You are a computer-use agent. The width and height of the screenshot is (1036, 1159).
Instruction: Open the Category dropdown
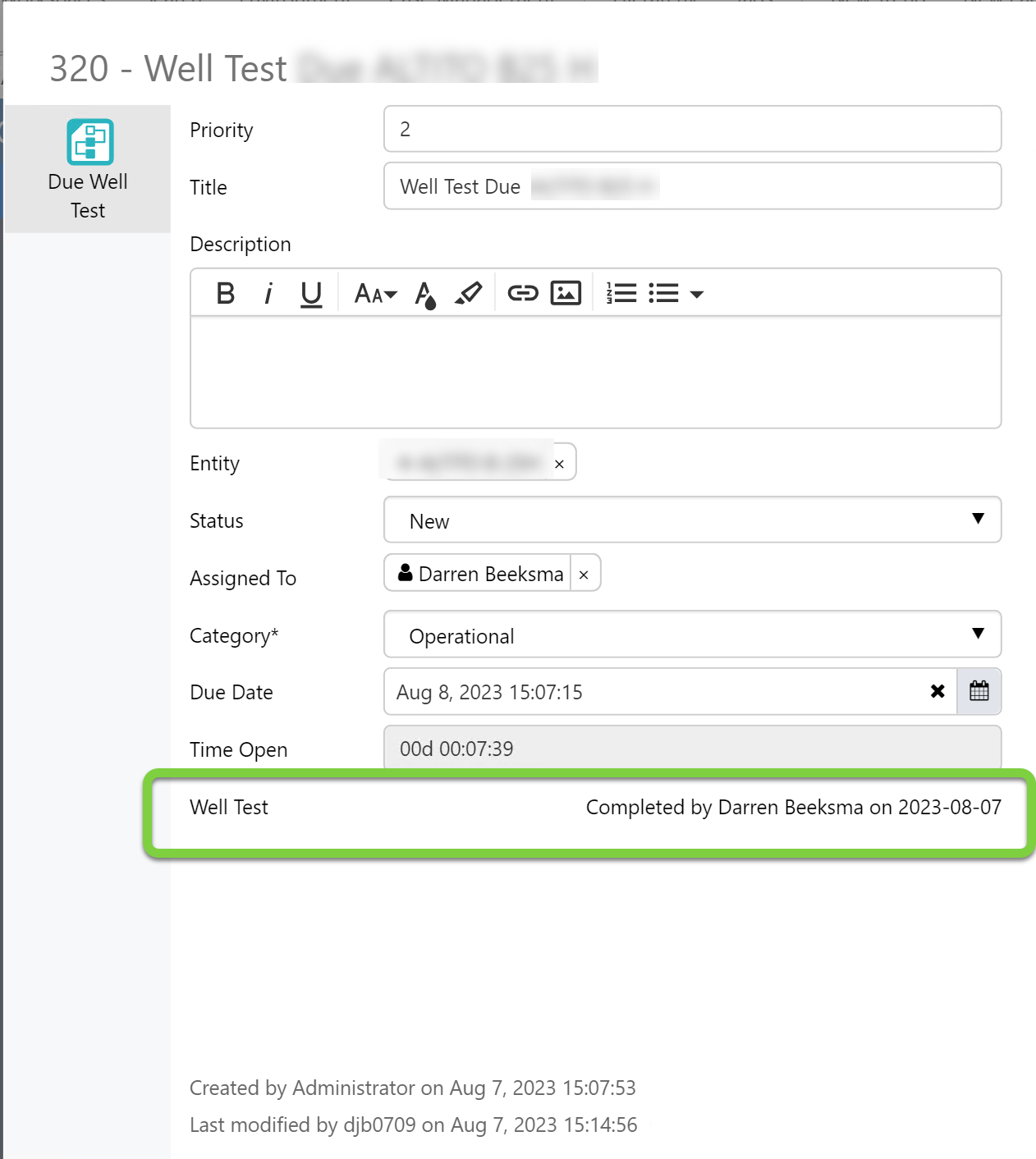pyautogui.click(x=692, y=634)
